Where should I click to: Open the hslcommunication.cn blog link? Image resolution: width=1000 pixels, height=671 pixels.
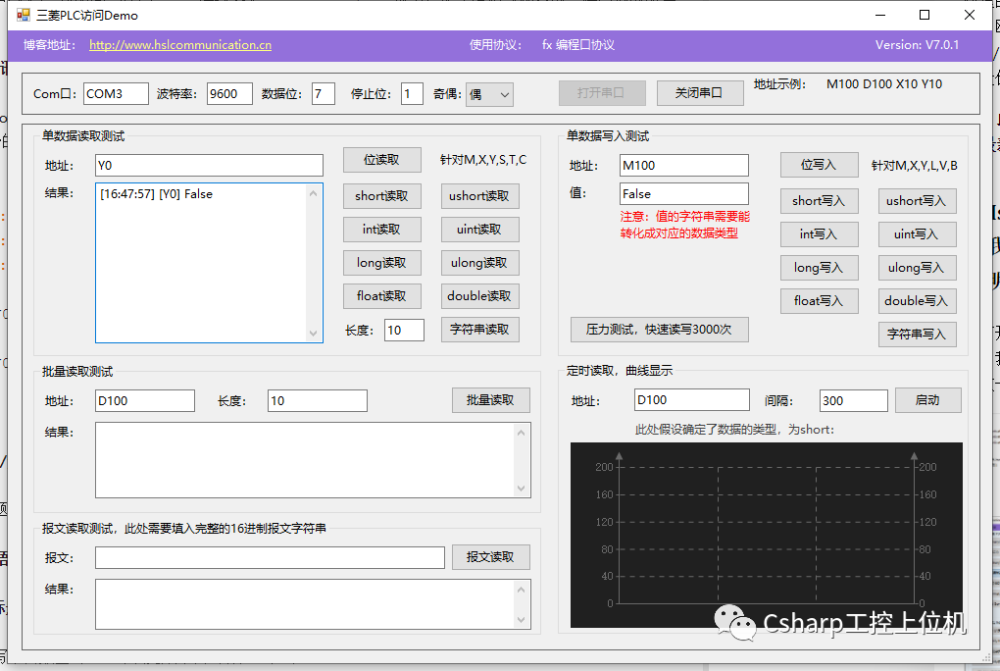coord(180,45)
